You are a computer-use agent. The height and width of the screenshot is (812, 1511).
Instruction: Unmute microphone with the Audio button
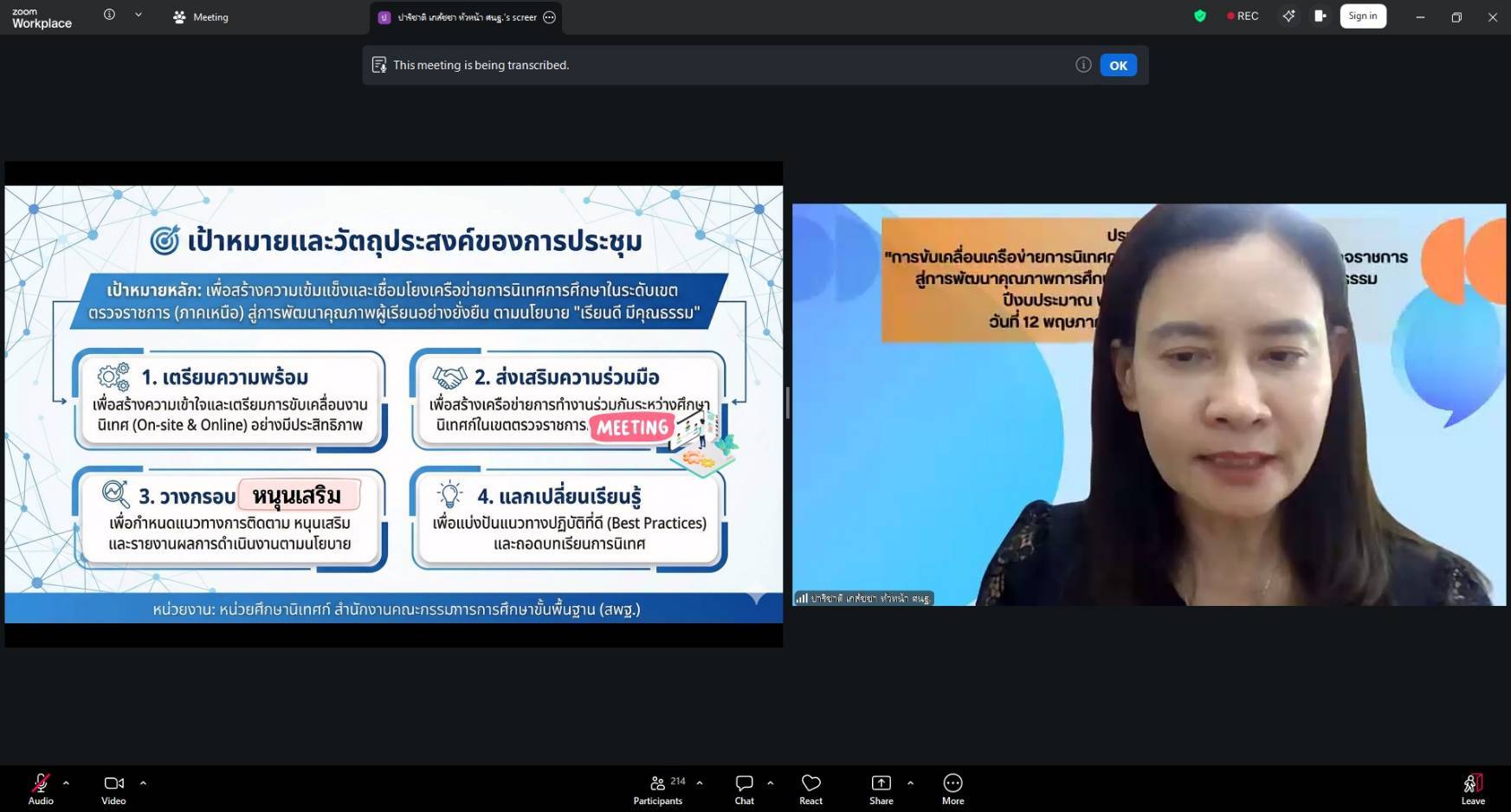tap(41, 789)
